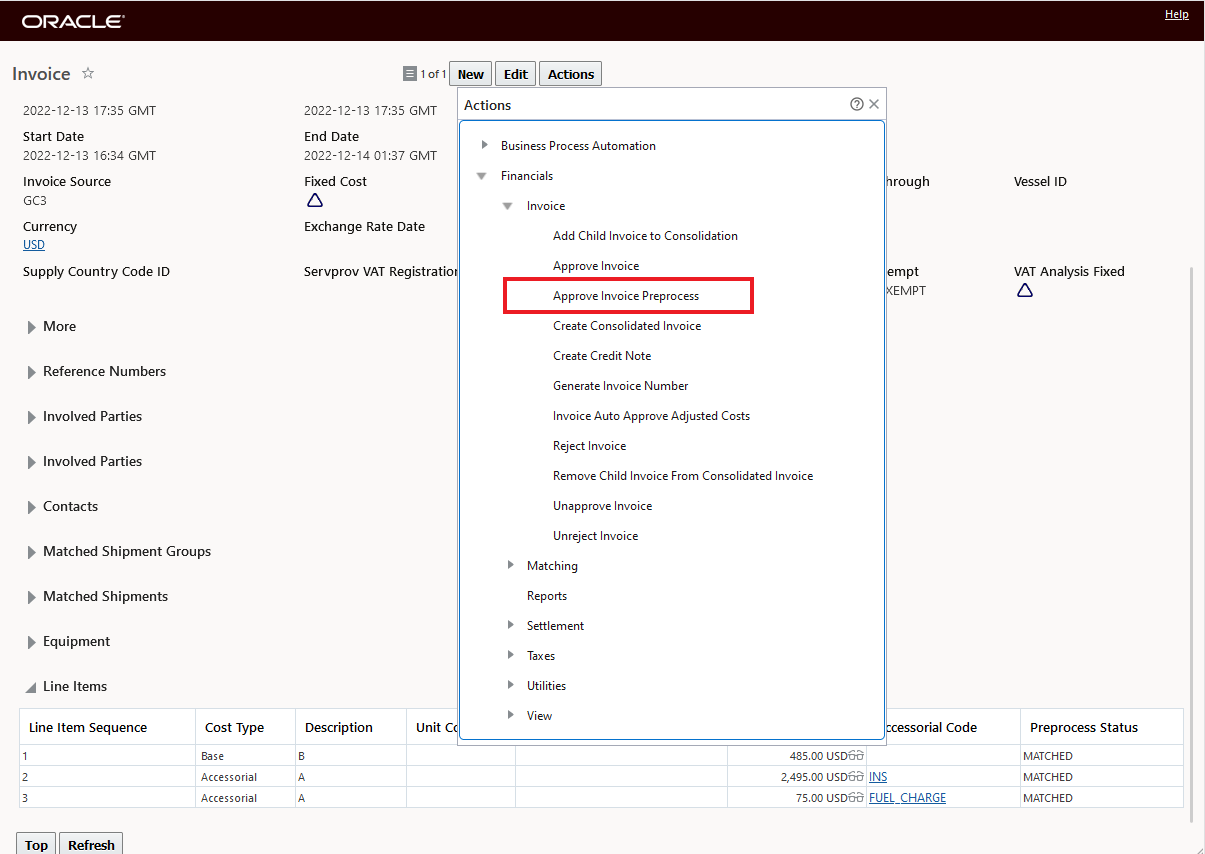The width and height of the screenshot is (1205, 854).
Task: Click the record list icon beside 1 of 1
Action: pyautogui.click(x=409, y=74)
